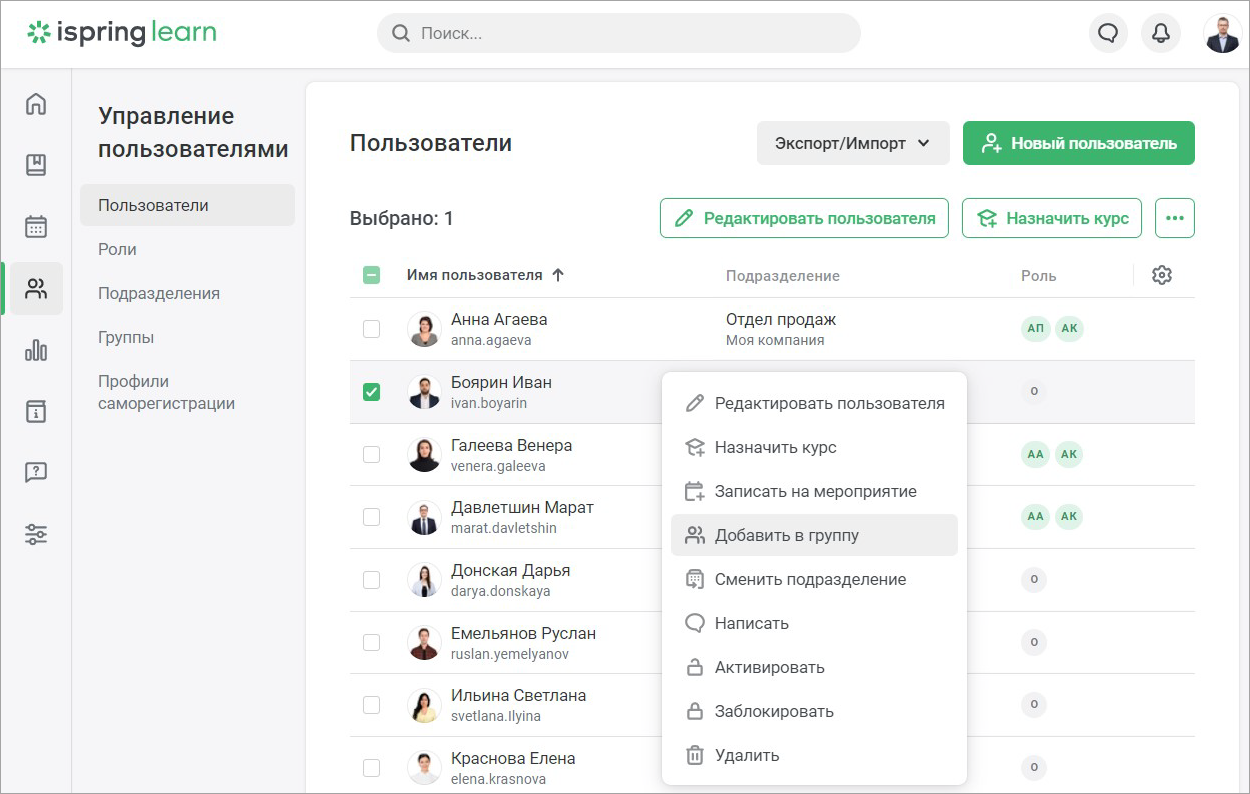Image resolution: width=1250 pixels, height=794 pixels.
Task: Choose Добавить в группу in the menu
Action: [x=814, y=535]
